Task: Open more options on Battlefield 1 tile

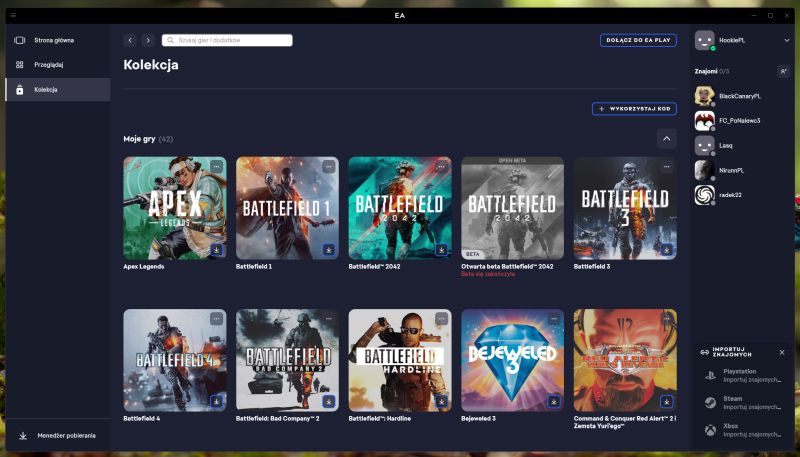Action: [329, 166]
